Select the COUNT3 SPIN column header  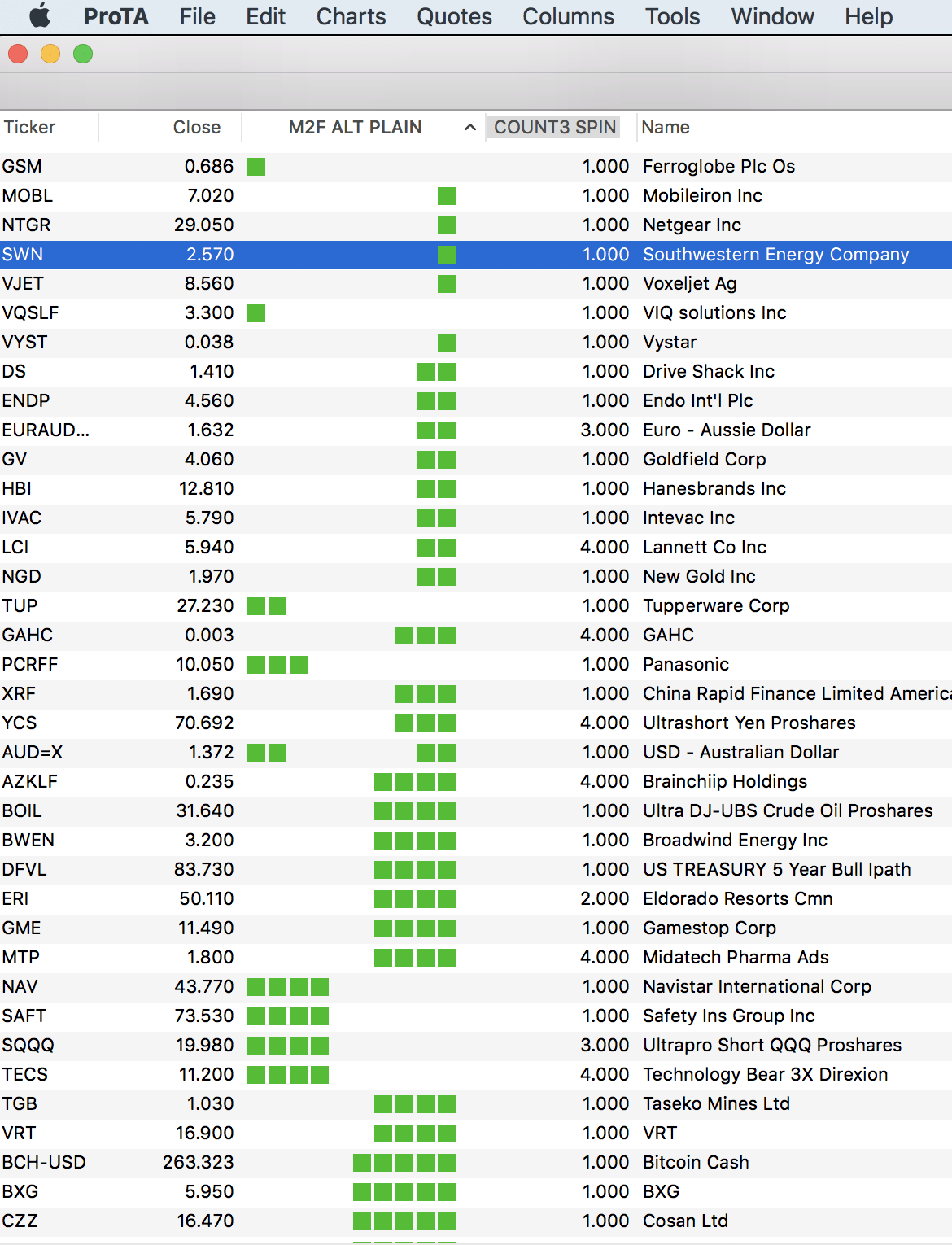555,128
